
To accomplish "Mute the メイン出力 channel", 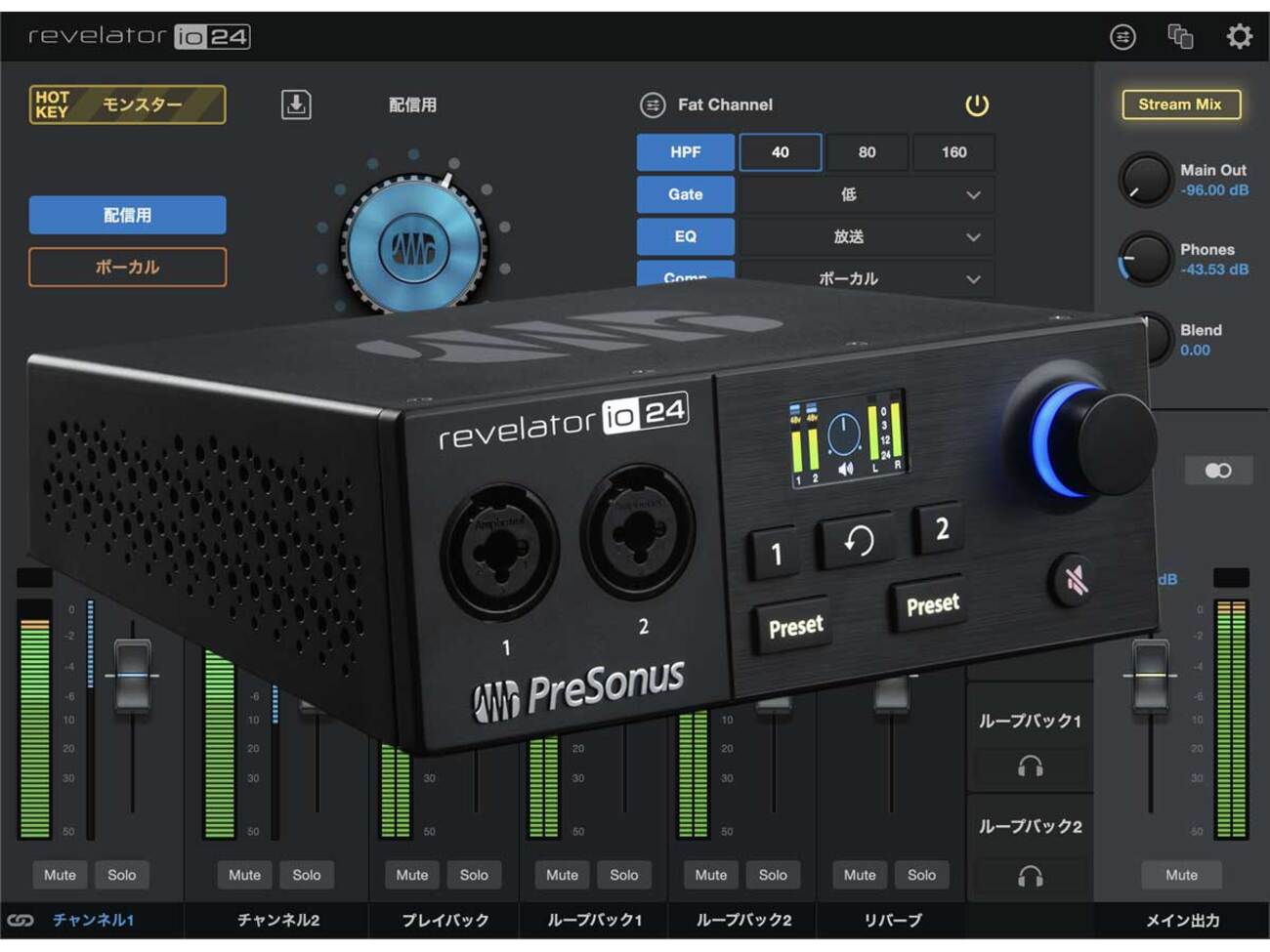I will click(1181, 875).
